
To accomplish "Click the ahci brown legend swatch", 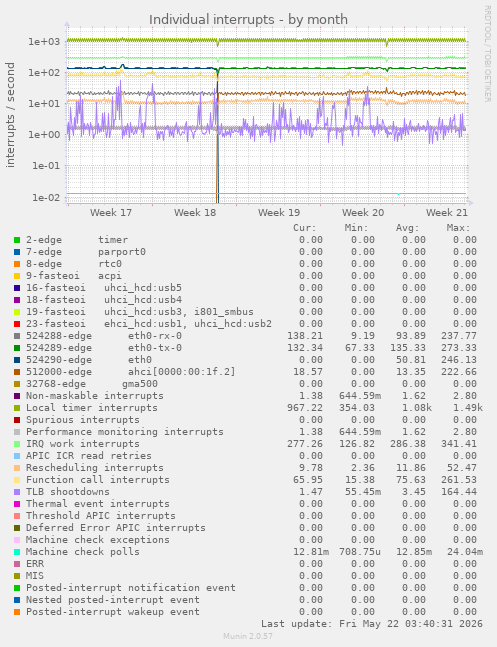I will [x=17, y=372].
